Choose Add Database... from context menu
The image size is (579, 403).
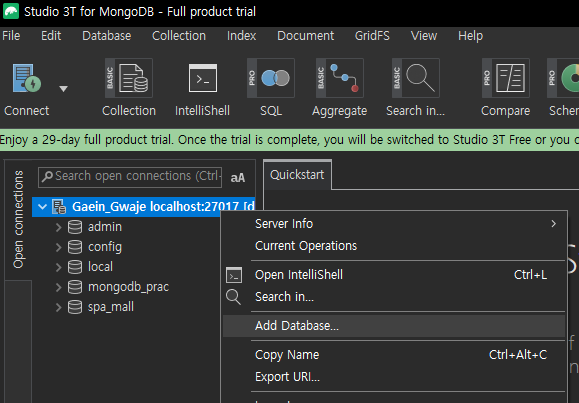pos(394,326)
